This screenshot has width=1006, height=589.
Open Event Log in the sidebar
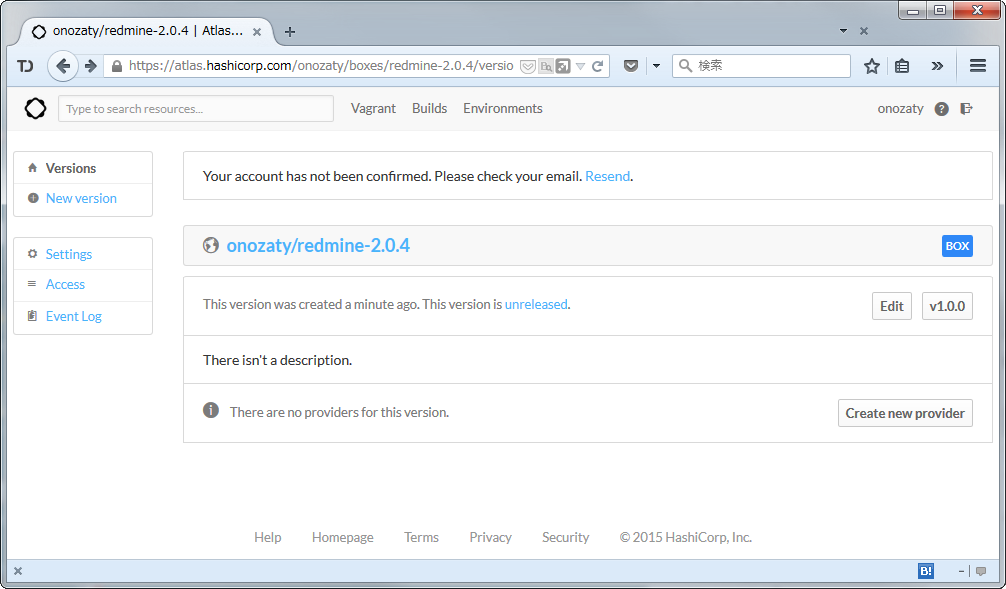point(73,316)
